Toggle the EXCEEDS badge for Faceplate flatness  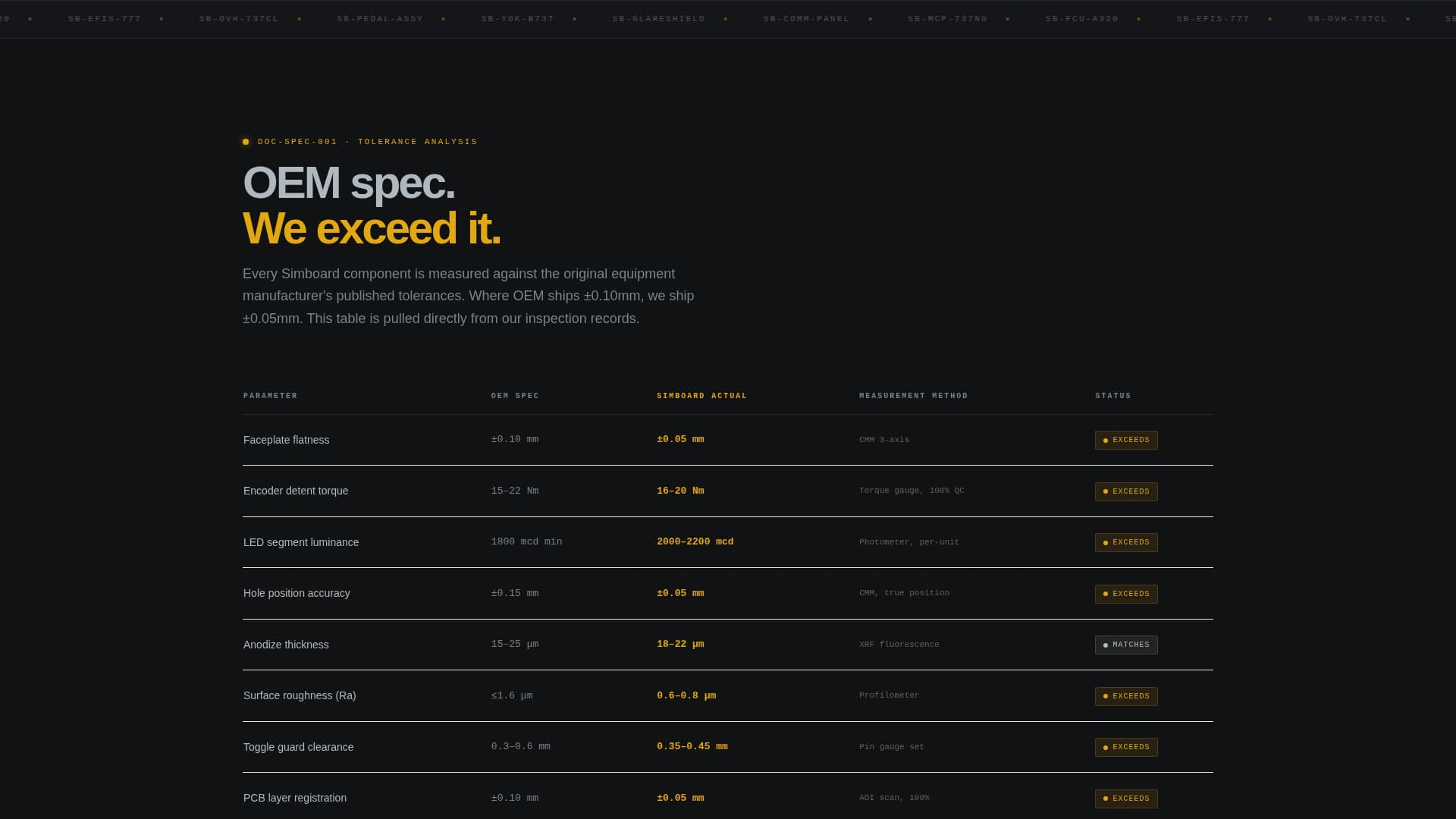pyautogui.click(x=1126, y=440)
